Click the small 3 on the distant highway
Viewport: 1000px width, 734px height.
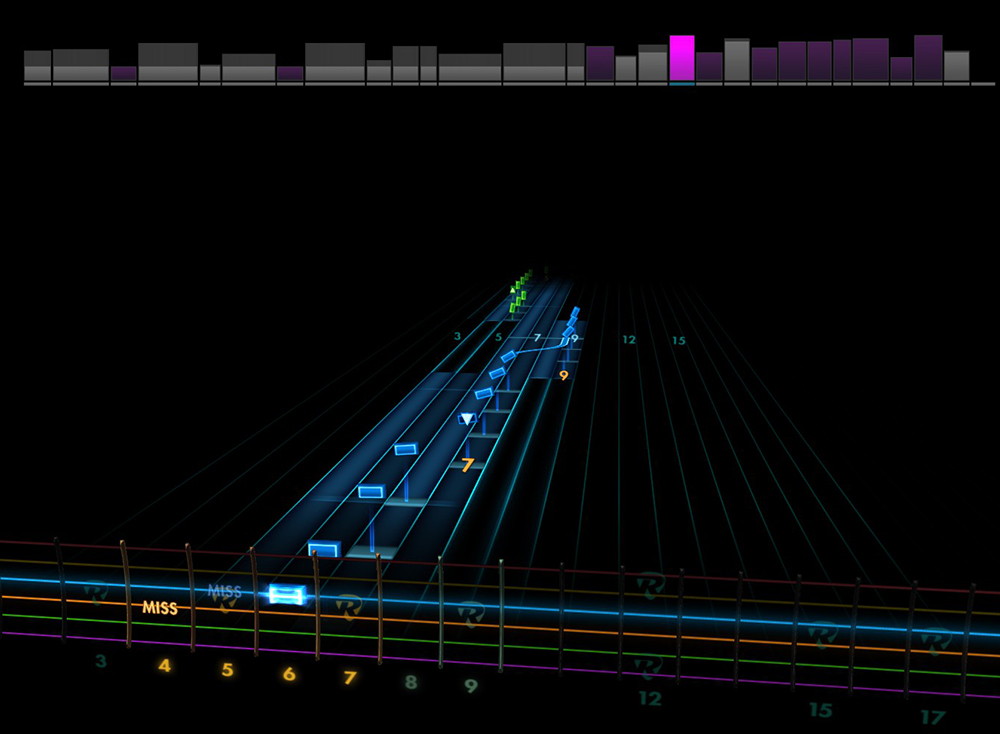[x=457, y=336]
